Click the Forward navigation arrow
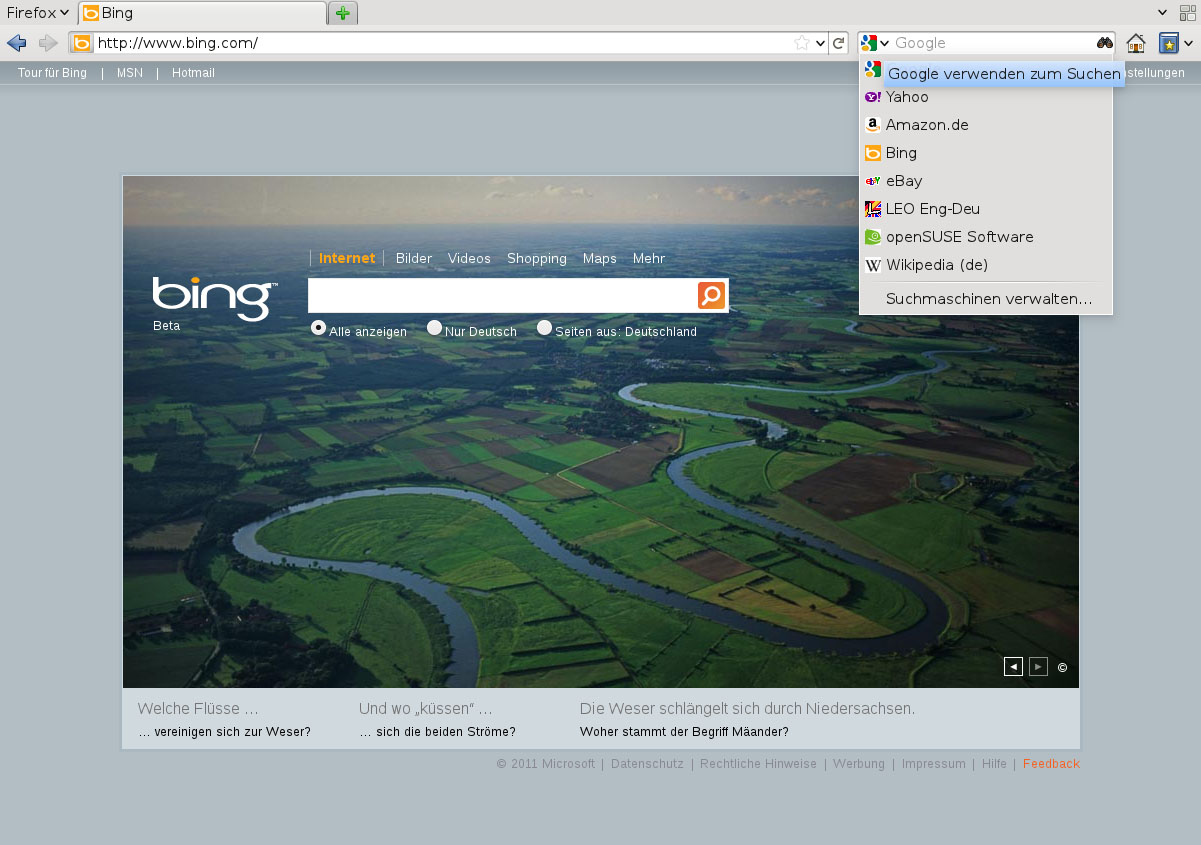1201x845 pixels. point(47,43)
